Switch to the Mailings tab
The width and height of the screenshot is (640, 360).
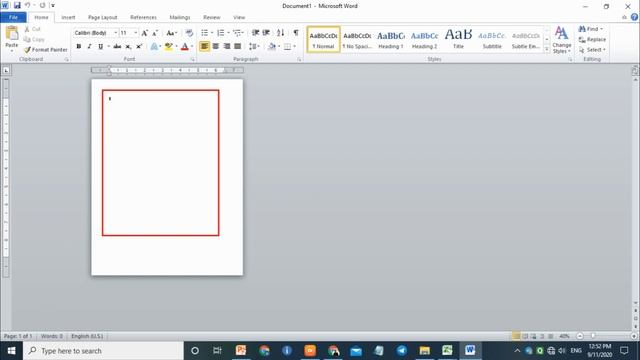[x=180, y=17]
